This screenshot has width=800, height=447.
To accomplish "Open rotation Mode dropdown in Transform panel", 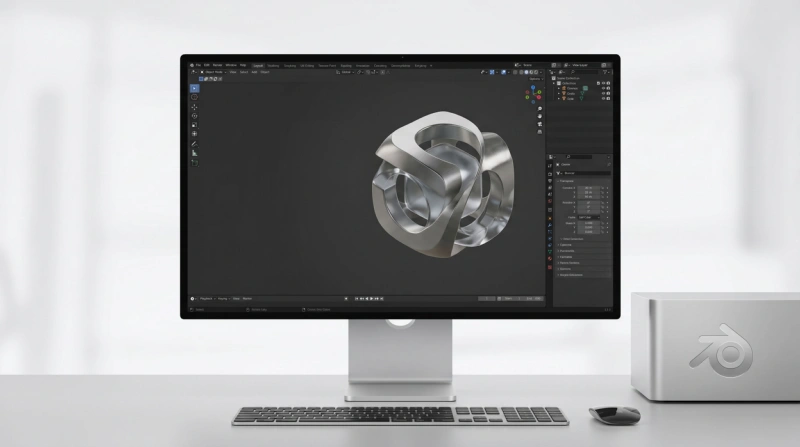I will (x=589, y=217).
